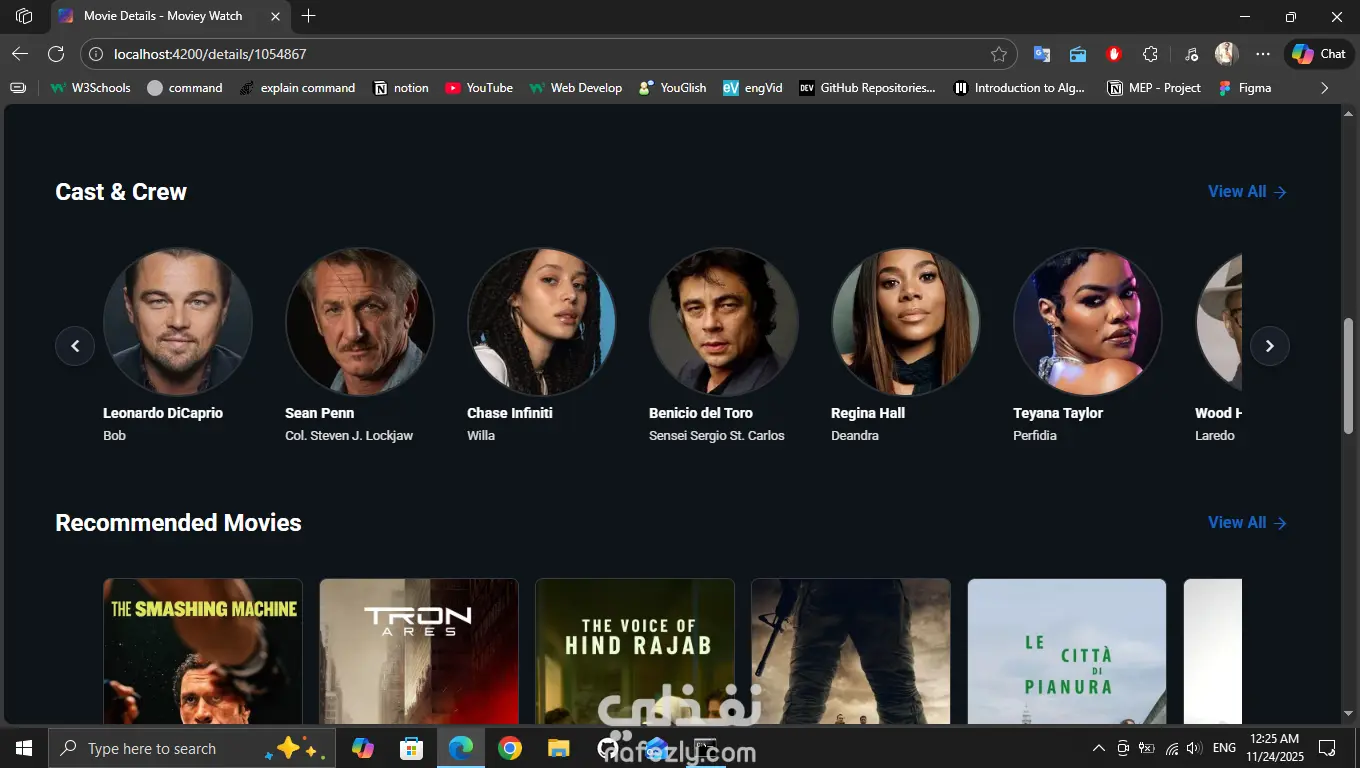Open File Explorer from the taskbar
The width and height of the screenshot is (1360, 768).
tap(558, 748)
